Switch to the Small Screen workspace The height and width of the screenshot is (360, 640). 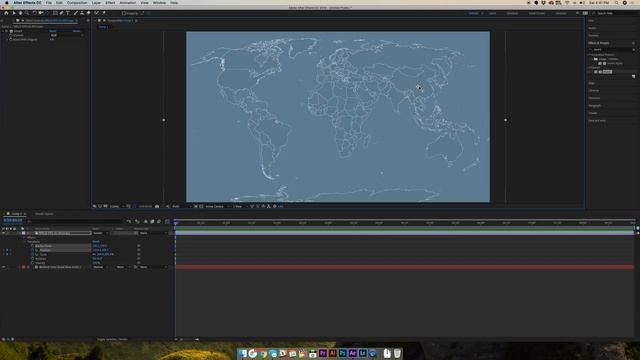[536, 13]
